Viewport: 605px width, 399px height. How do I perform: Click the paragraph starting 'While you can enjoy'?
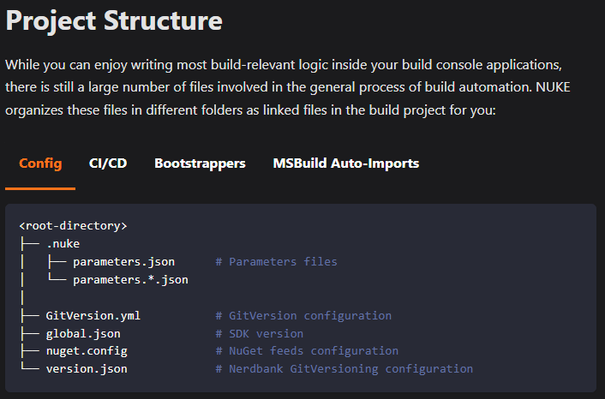click(x=288, y=87)
